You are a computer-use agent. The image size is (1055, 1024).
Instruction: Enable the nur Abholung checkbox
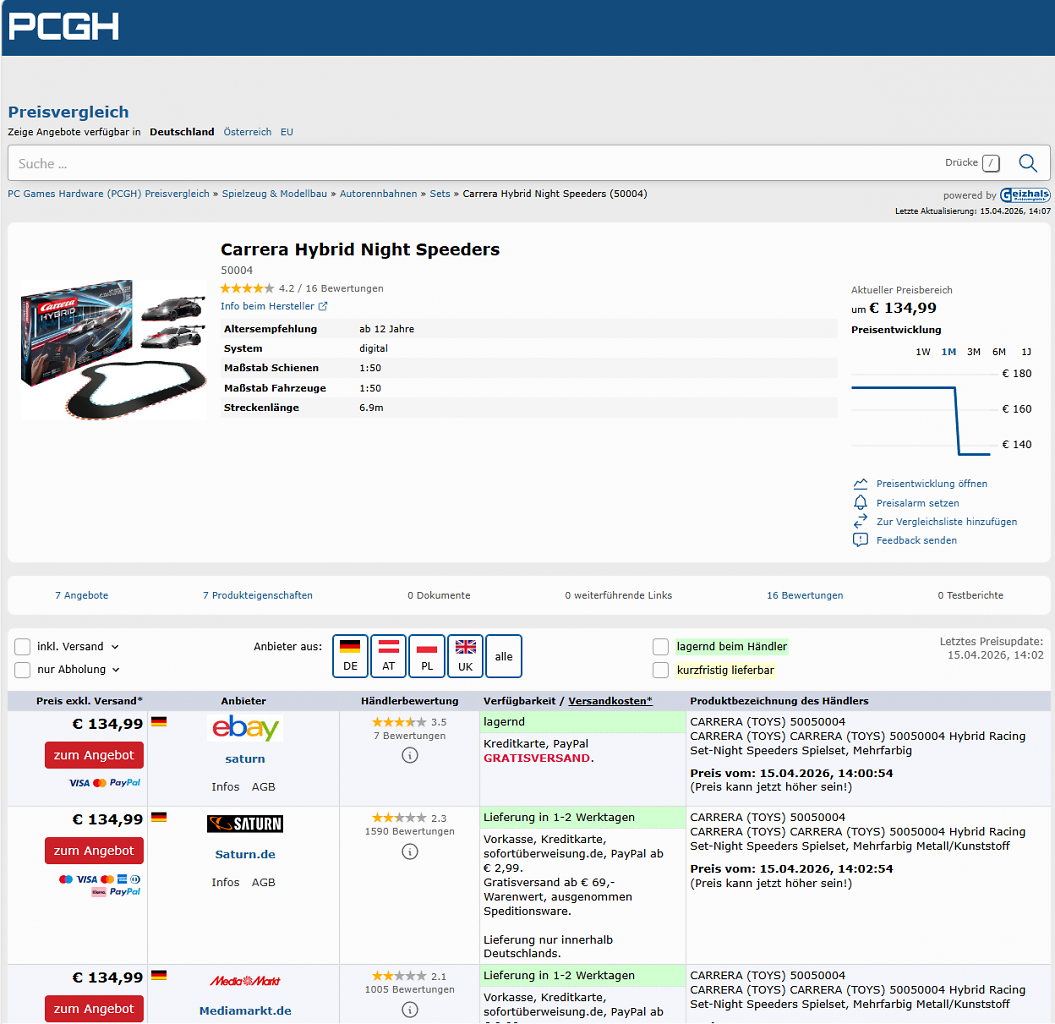pos(22,669)
